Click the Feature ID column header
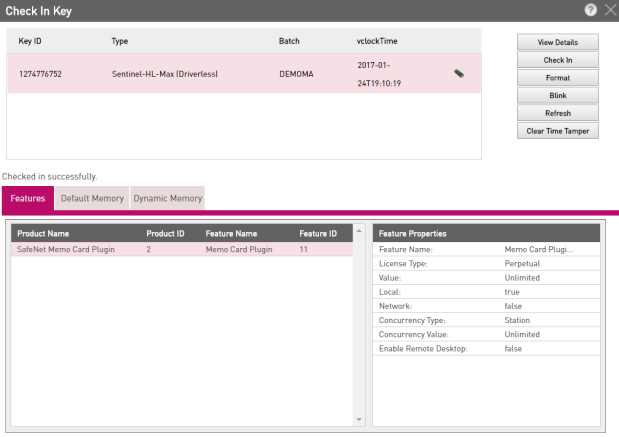This screenshot has width=619, height=437. [x=318, y=234]
